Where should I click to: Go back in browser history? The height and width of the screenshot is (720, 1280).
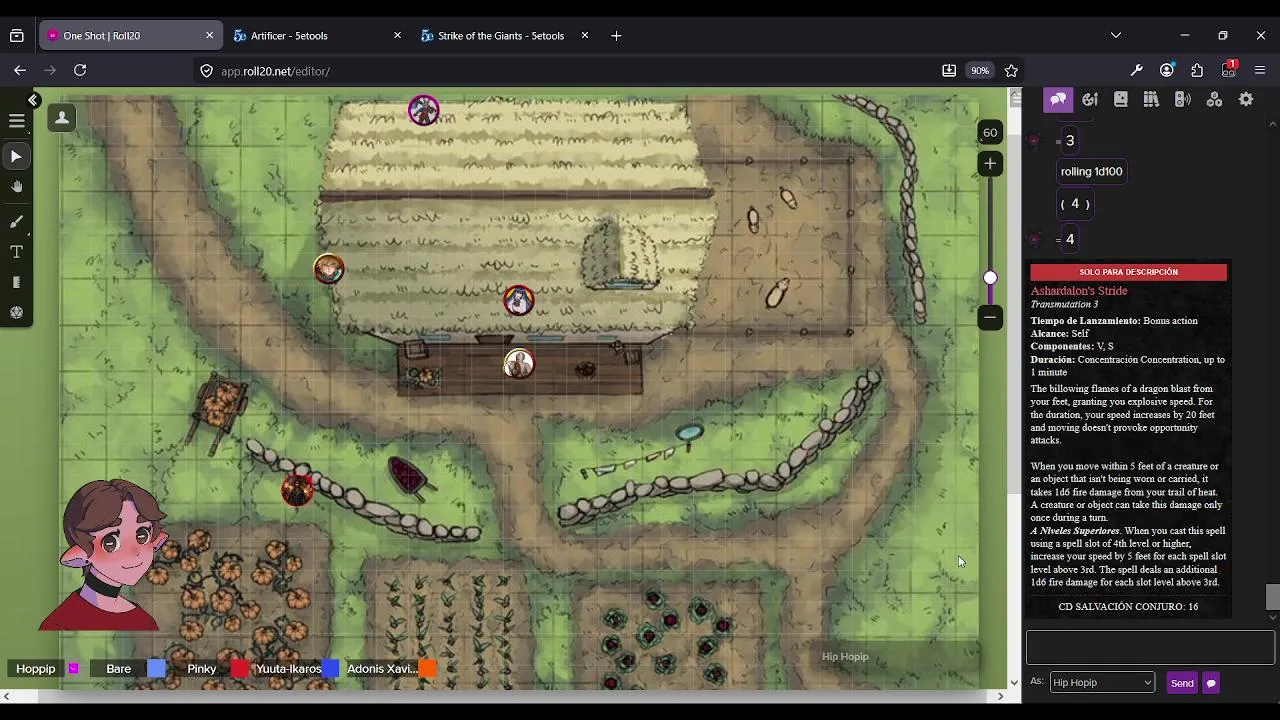coord(20,71)
